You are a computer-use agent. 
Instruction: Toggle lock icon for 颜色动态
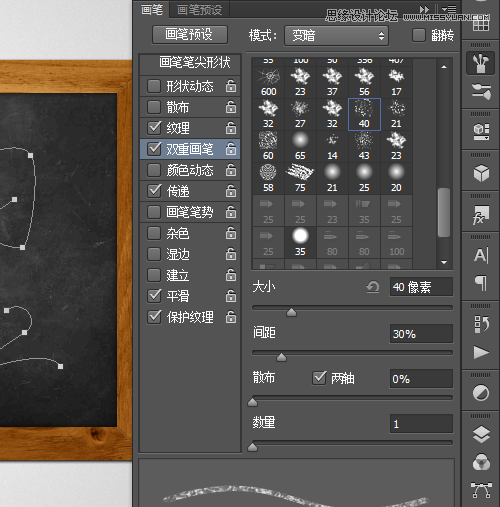pos(231,170)
